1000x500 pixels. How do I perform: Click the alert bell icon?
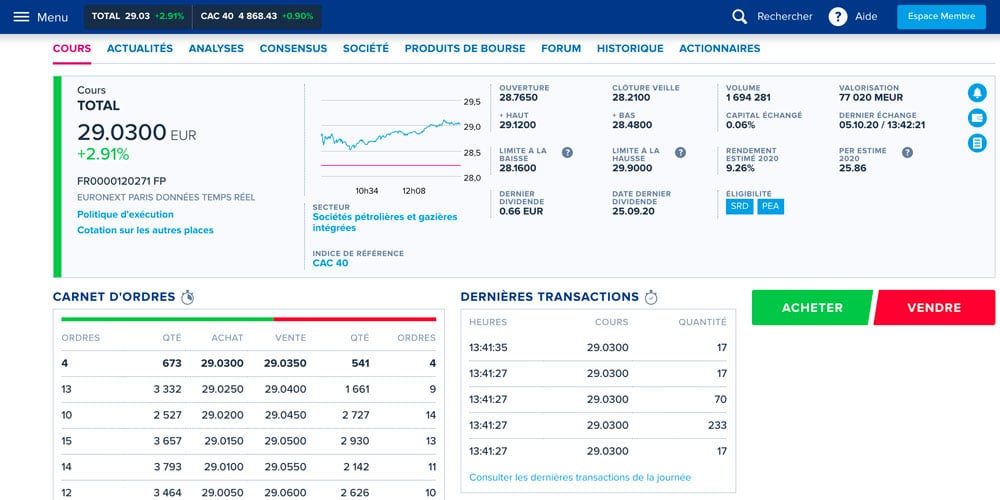tap(976, 93)
